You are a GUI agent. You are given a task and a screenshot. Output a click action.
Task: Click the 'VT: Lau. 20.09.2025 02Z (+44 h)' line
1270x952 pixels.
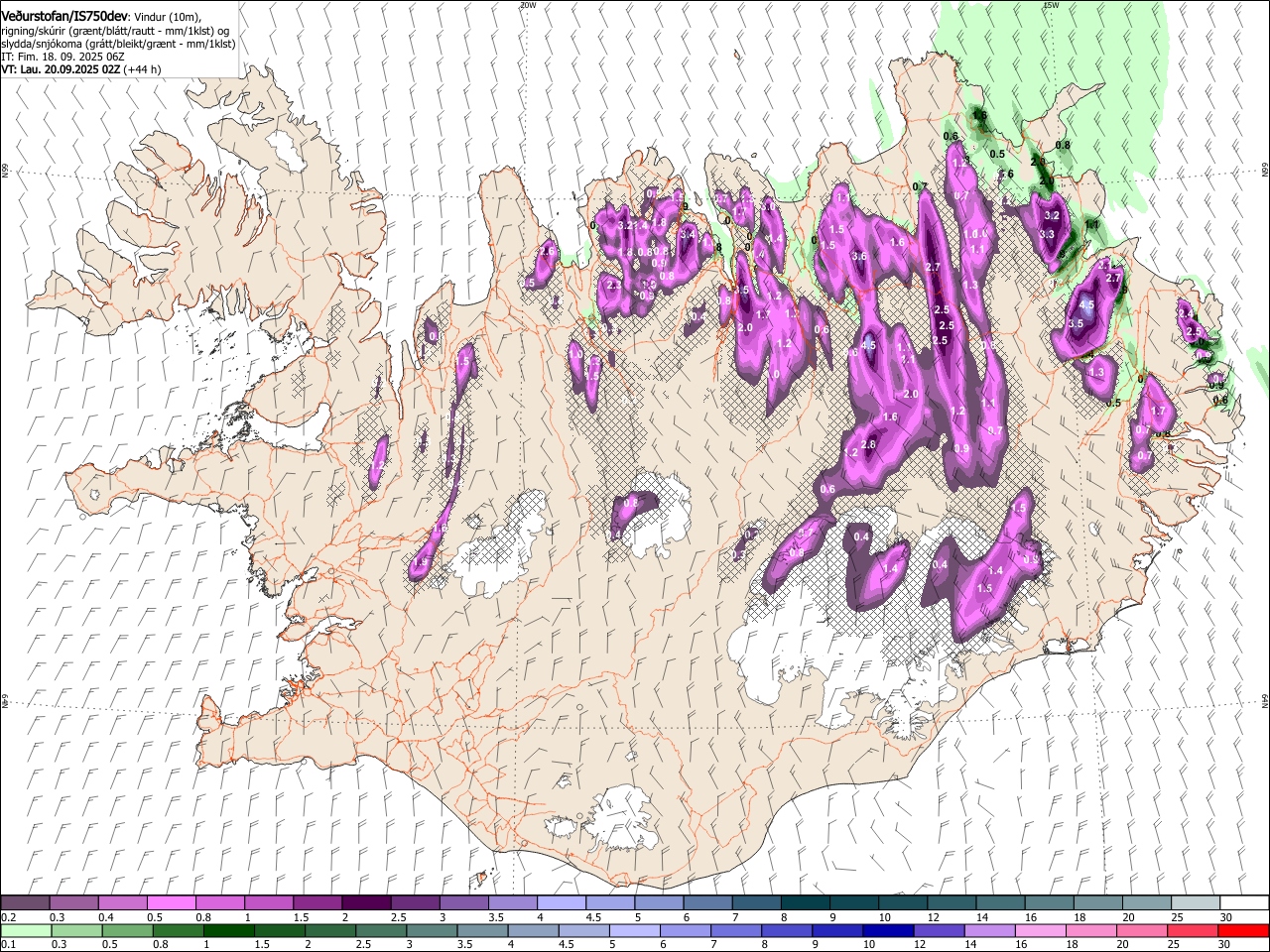coord(81,69)
